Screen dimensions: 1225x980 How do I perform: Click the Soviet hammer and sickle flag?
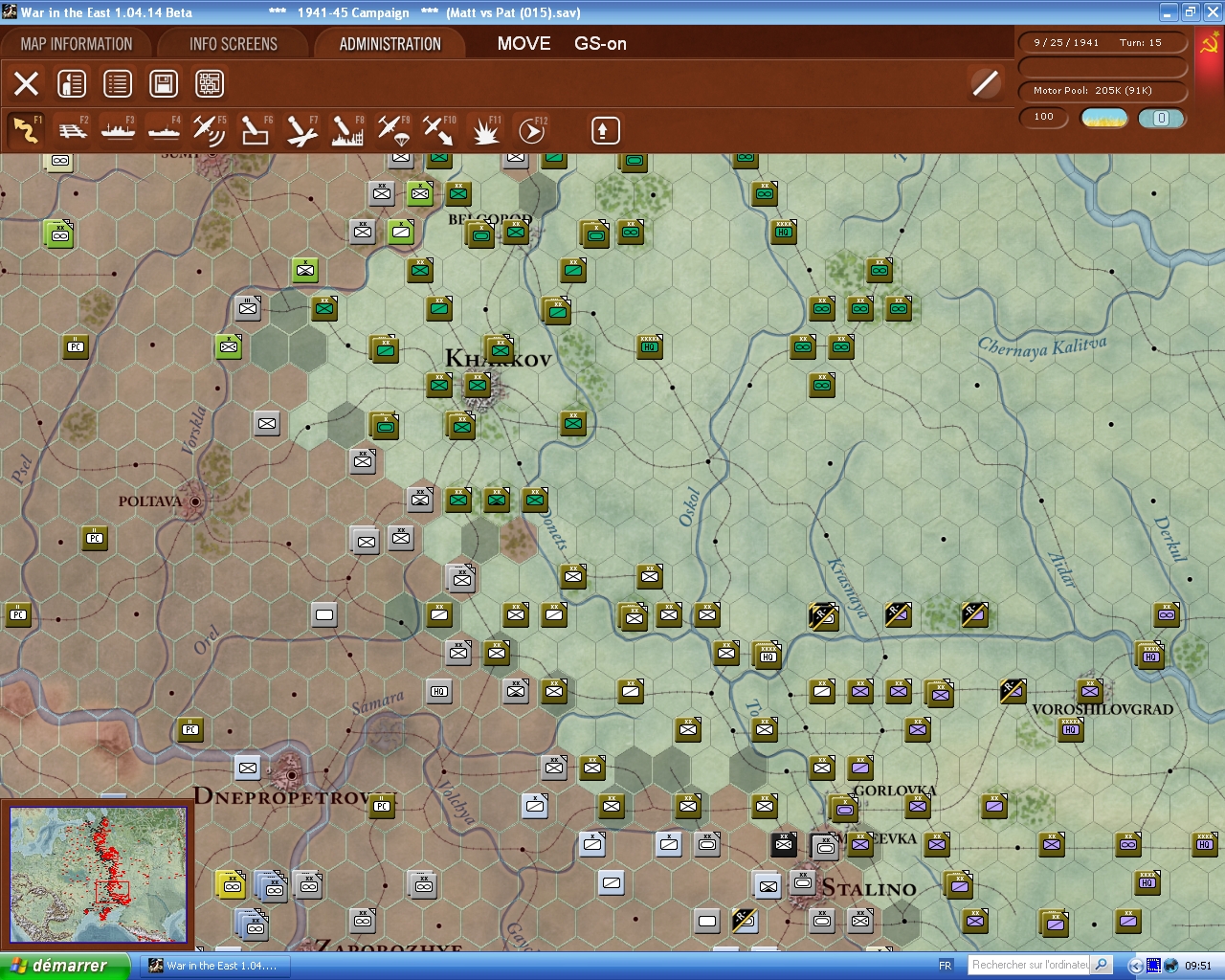click(1210, 44)
